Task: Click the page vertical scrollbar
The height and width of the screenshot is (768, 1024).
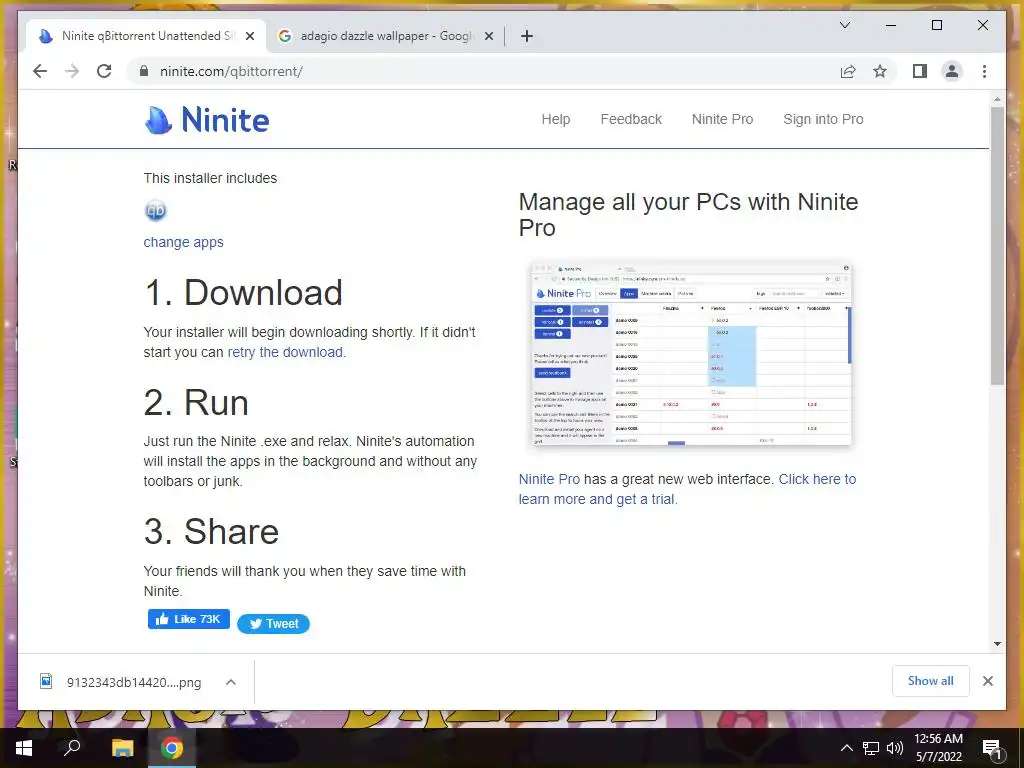Action: click(997, 246)
